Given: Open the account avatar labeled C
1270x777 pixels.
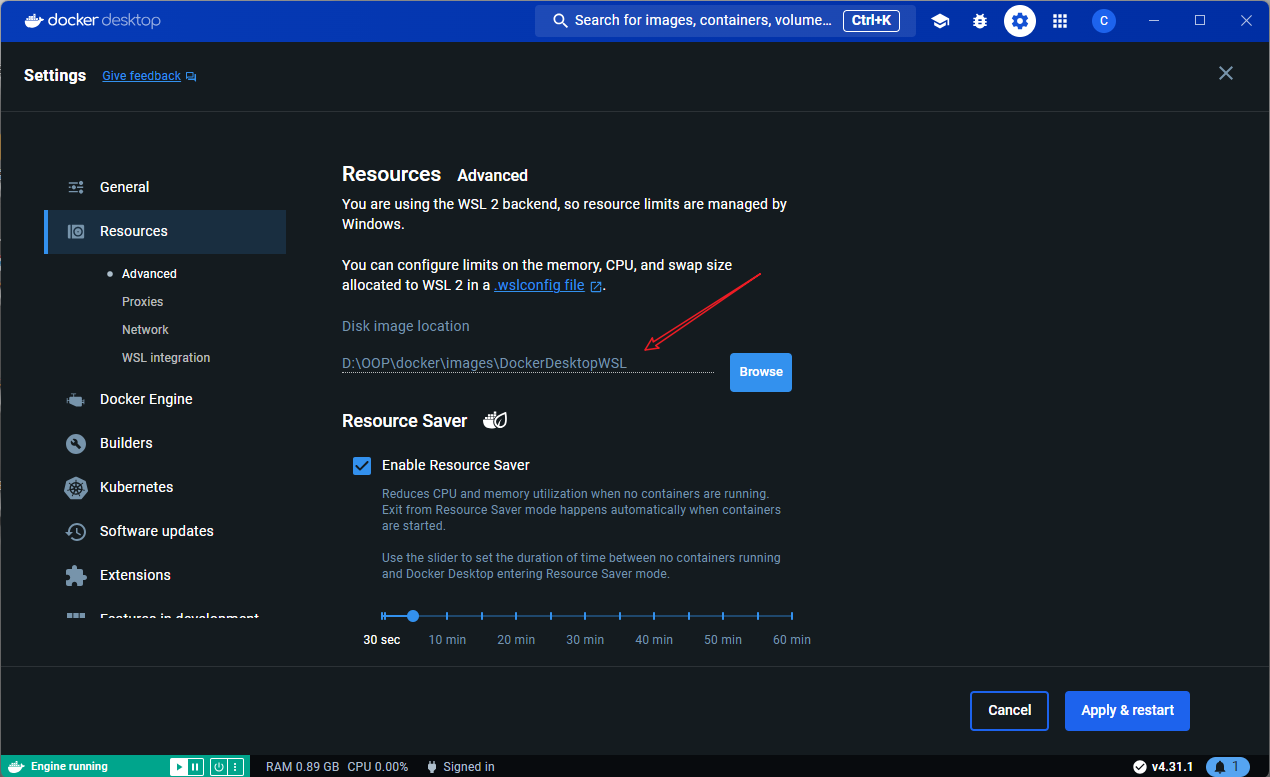Looking at the screenshot, I should click(x=1104, y=21).
